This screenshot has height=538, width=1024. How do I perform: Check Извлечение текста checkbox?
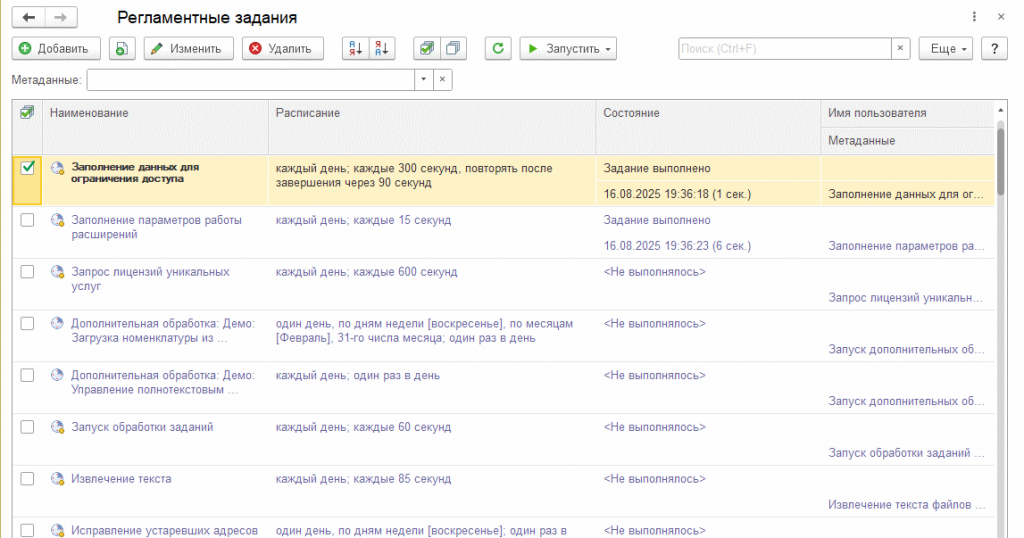click(x=27, y=479)
